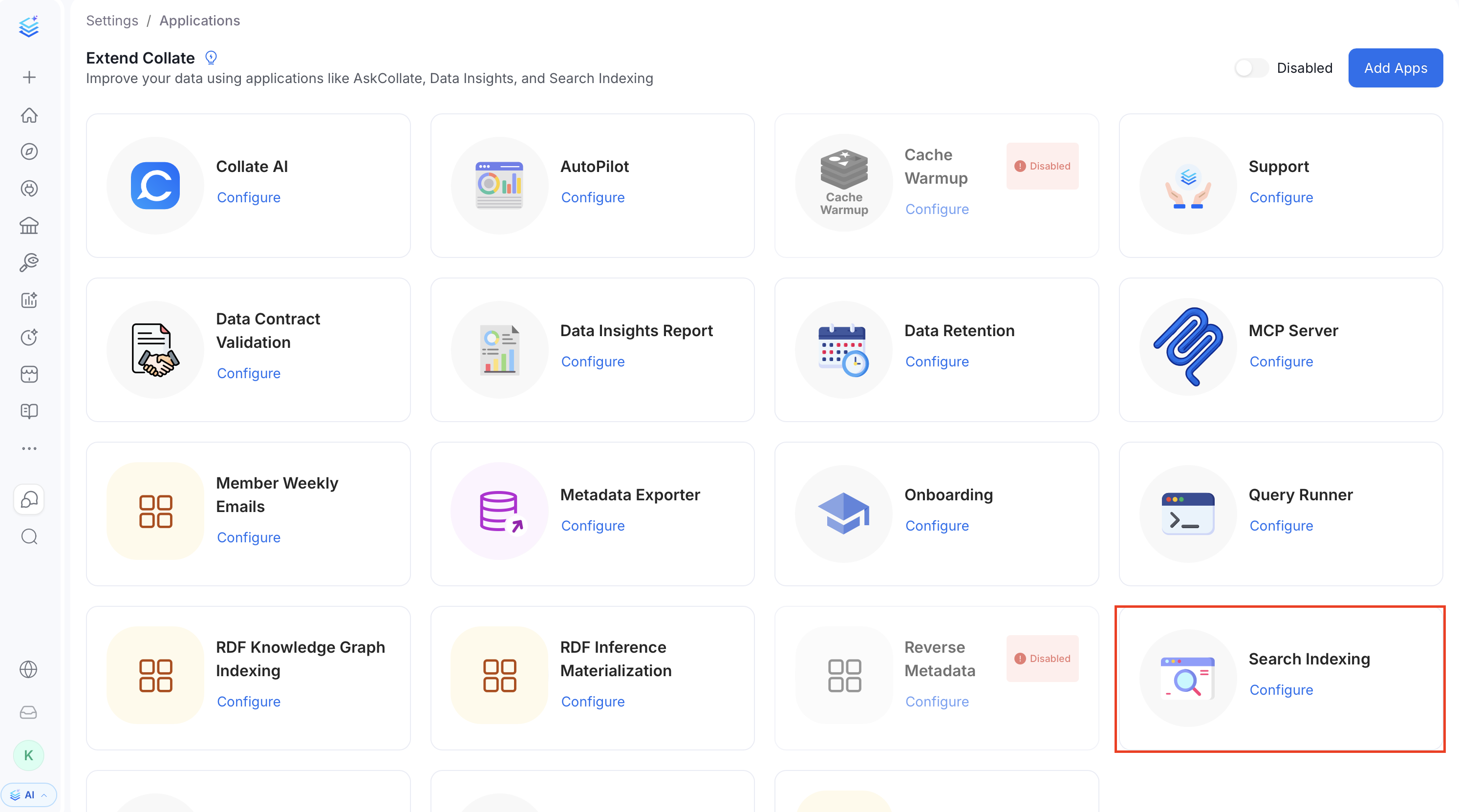Click the globe icon in sidebar
Viewport: 1459px width, 812px height.
pos(28,669)
